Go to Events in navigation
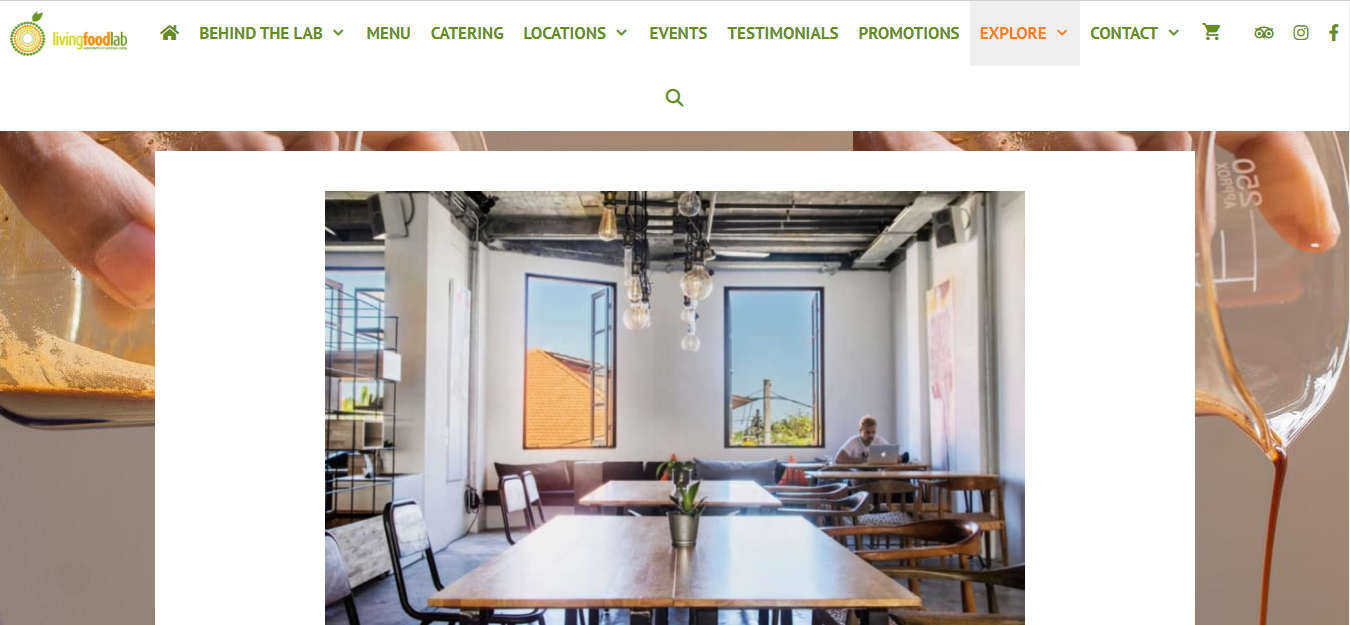This screenshot has width=1350, height=625. [678, 33]
